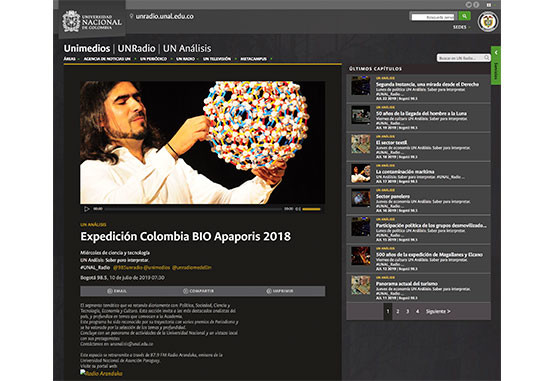This screenshot has height=381, width=555.
Task: Mute the player with the speaker icon
Action: coord(298,209)
